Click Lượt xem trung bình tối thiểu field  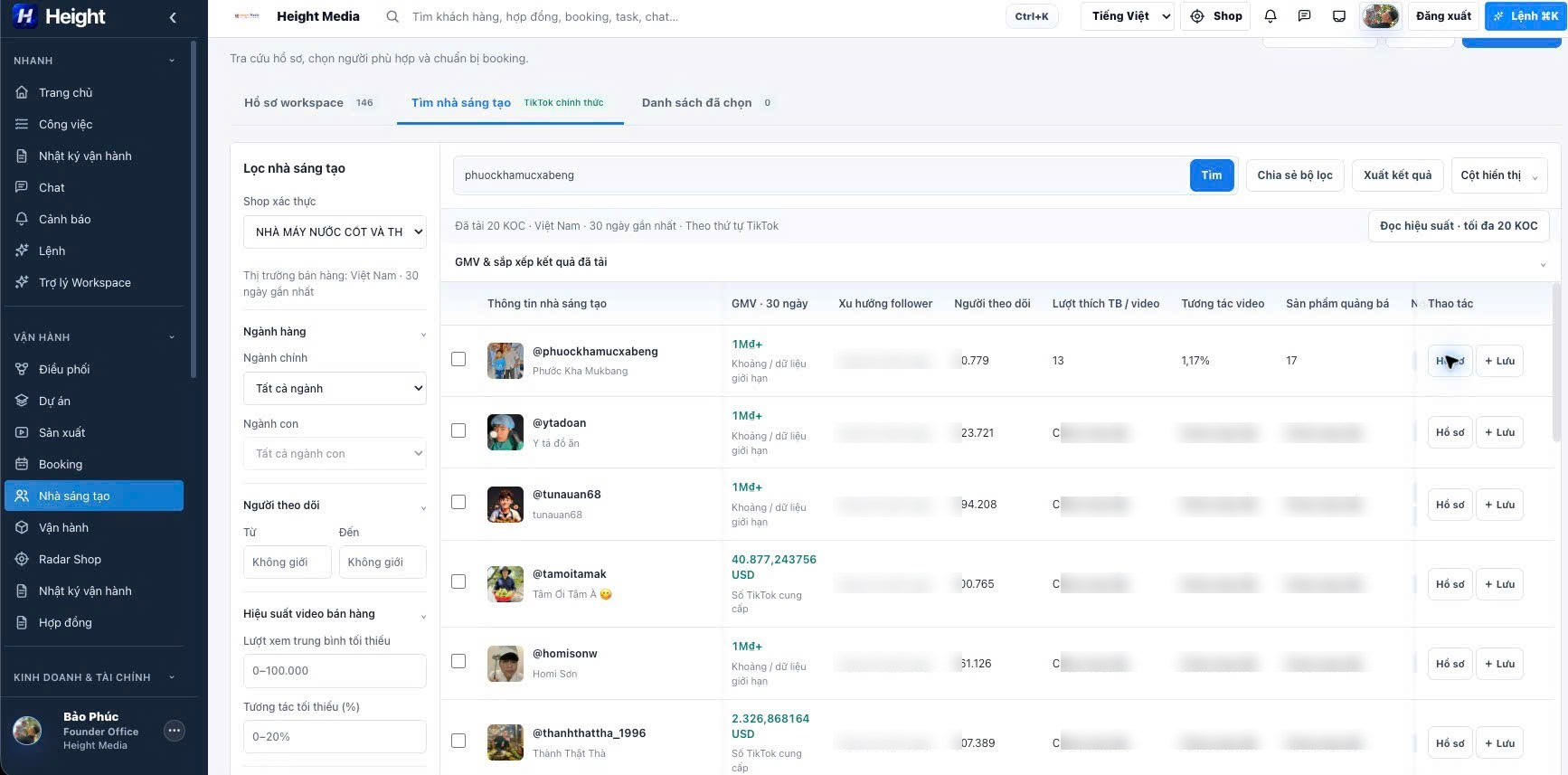point(335,671)
